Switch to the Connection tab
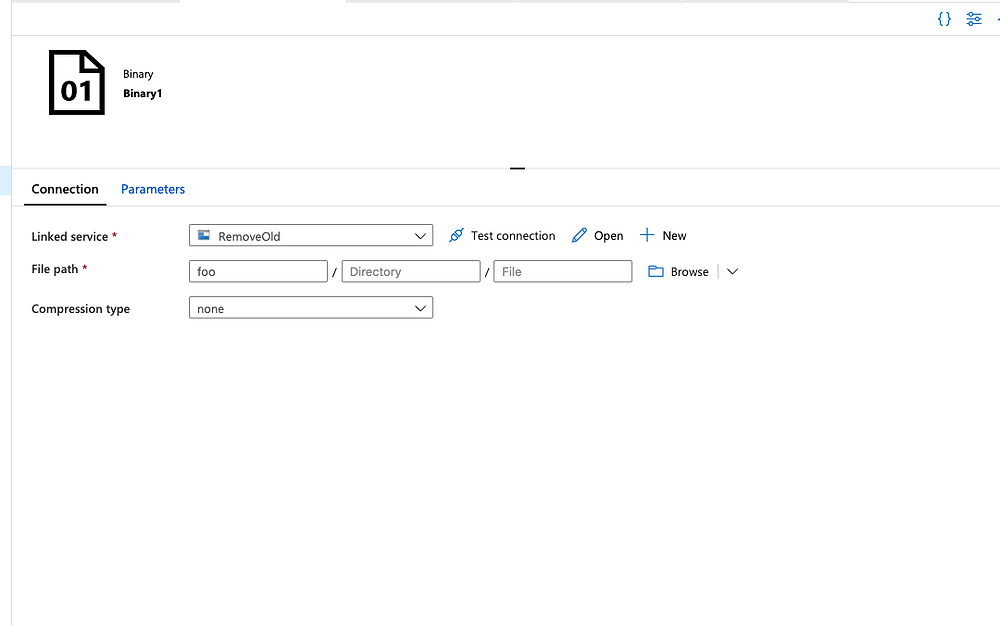The image size is (1000, 625). click(x=65, y=189)
